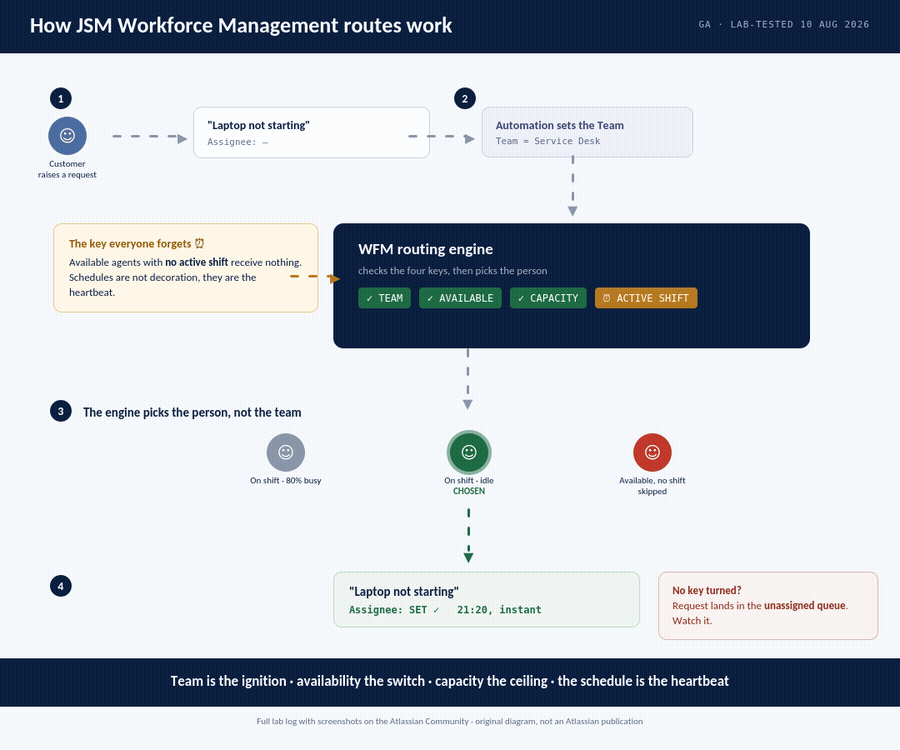Image resolution: width=900 pixels, height=750 pixels.
Task: Click 'The engine picks the person, not the team'
Action: pyautogui.click(x=192, y=413)
